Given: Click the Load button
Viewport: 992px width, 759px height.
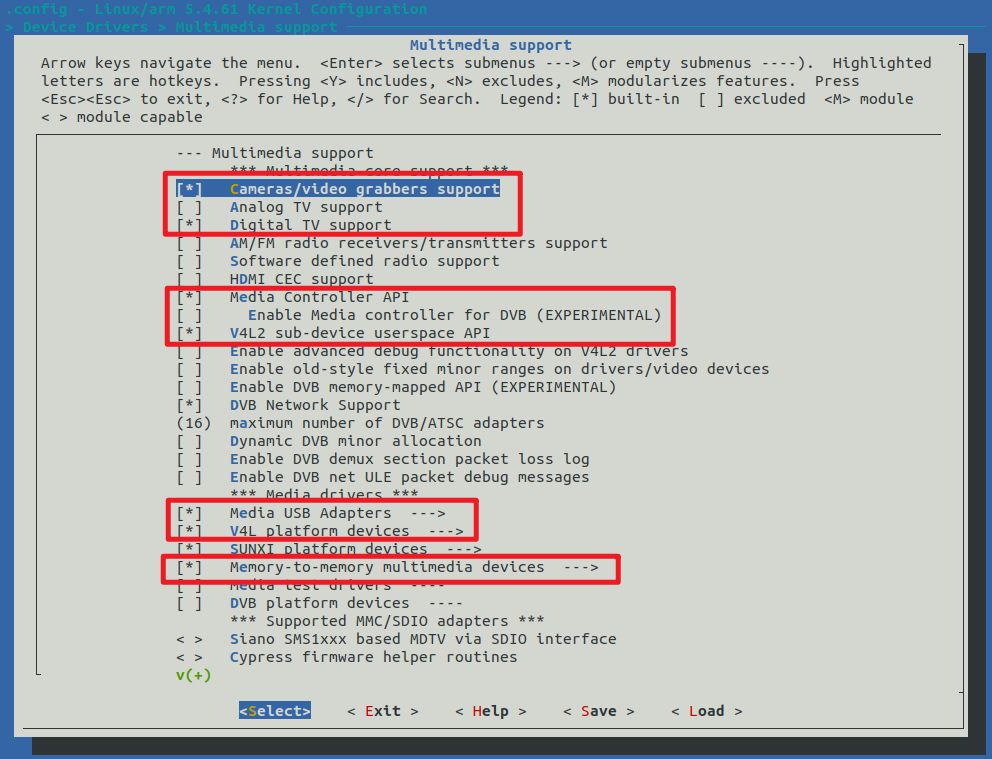Looking at the screenshot, I should 706,711.
